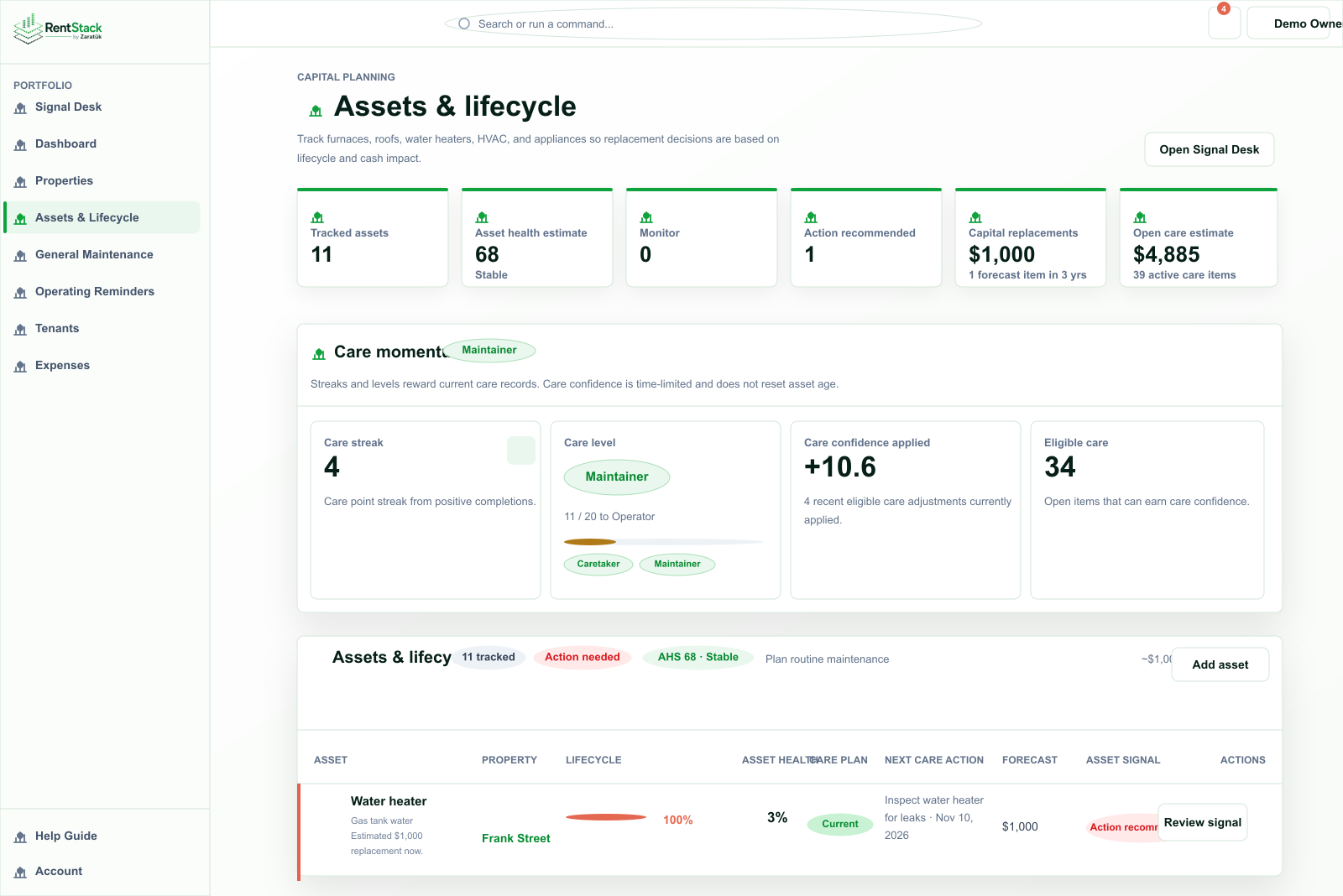Image resolution: width=1343 pixels, height=896 pixels.
Task: Open notifications bell with badge 4
Action: pos(1224,23)
